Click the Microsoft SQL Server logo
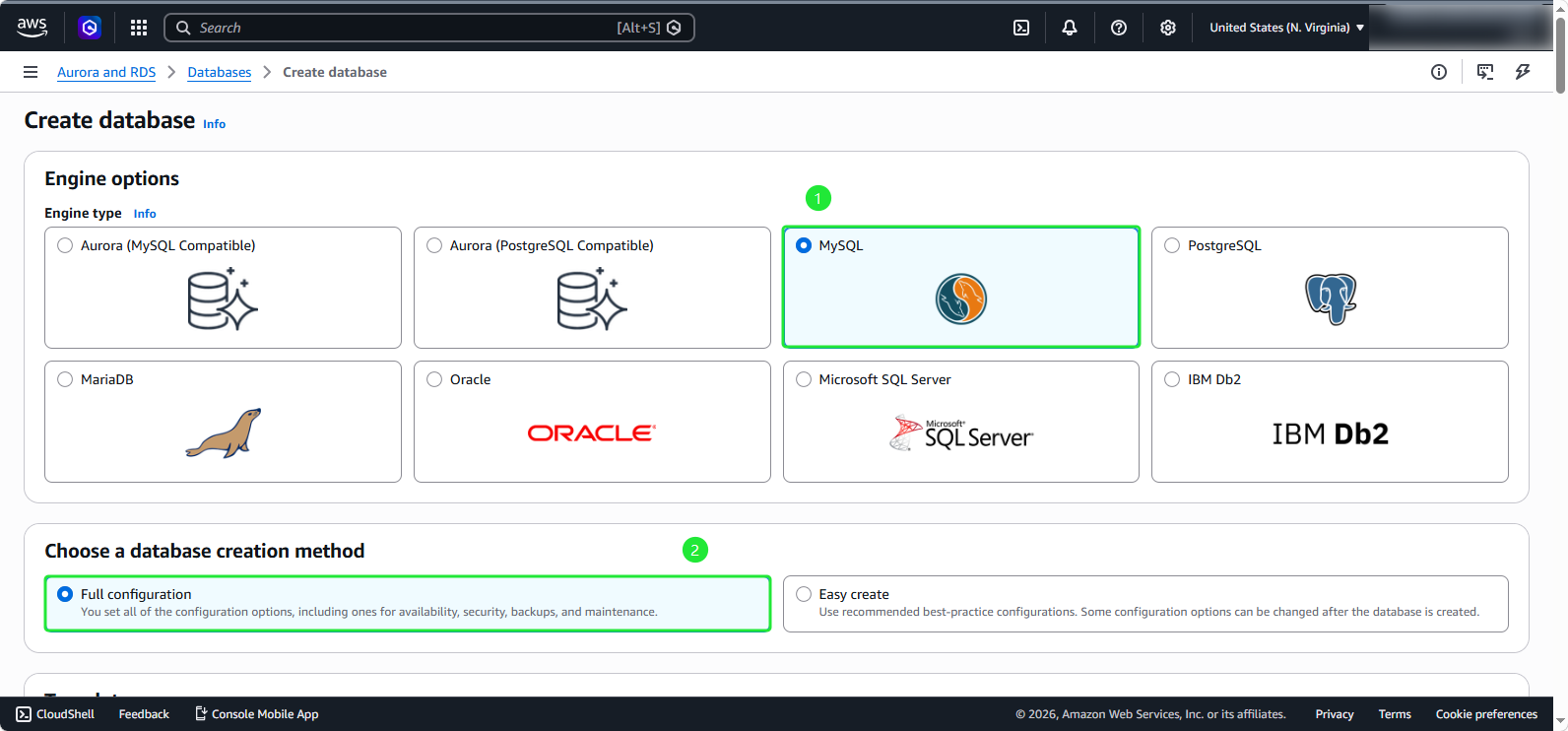 [x=961, y=433]
